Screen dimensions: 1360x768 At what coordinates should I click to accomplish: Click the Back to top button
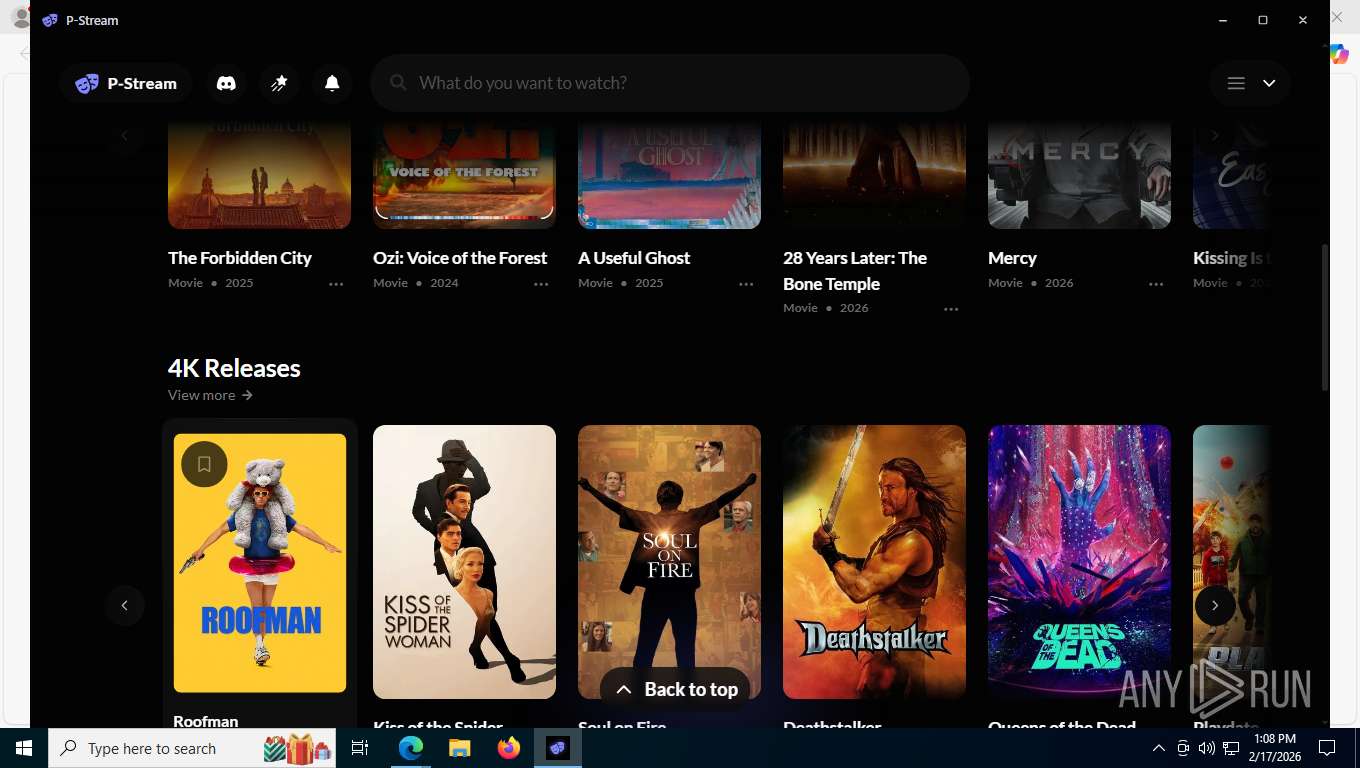675,689
